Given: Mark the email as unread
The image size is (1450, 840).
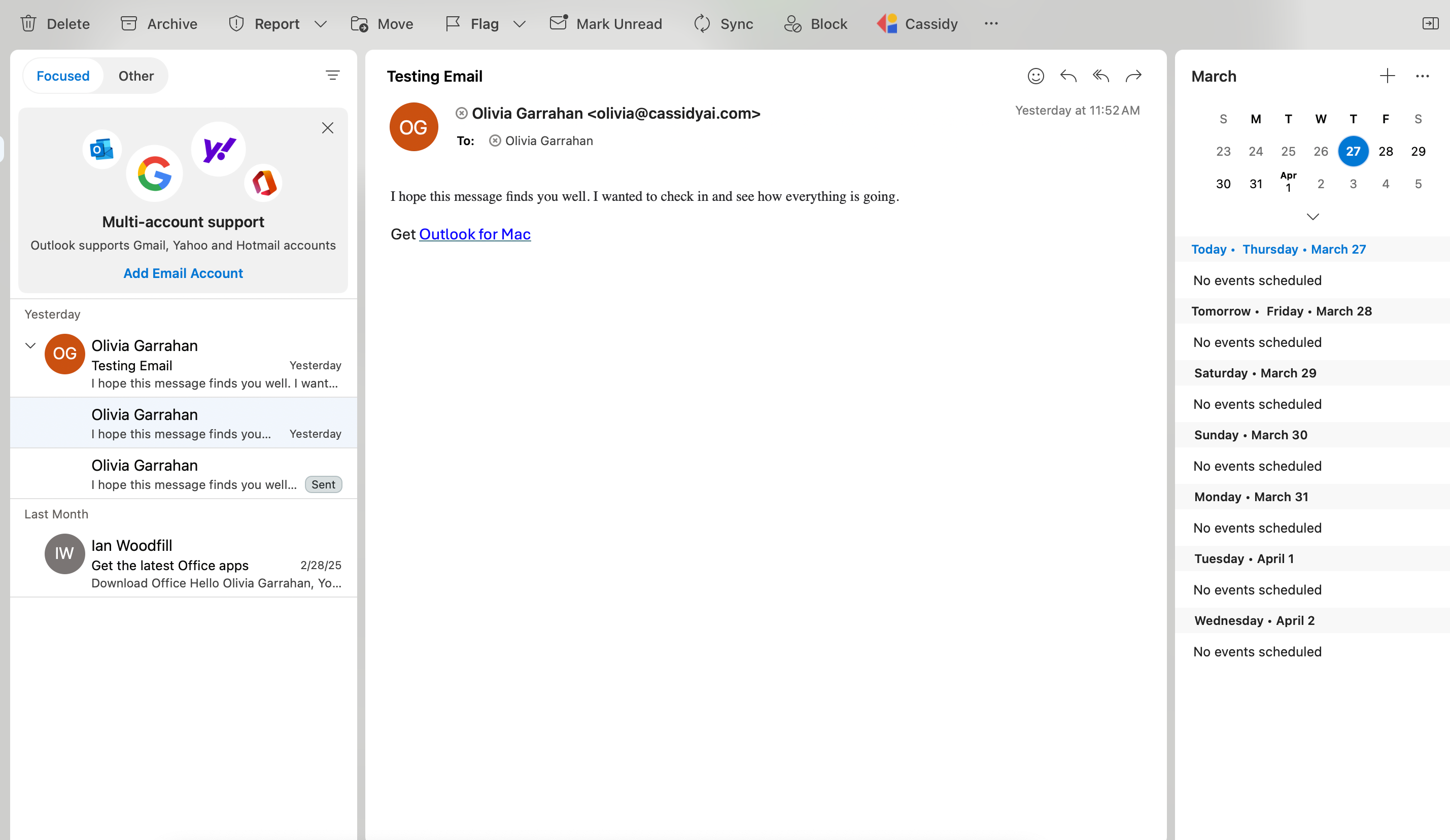Looking at the screenshot, I should point(606,24).
